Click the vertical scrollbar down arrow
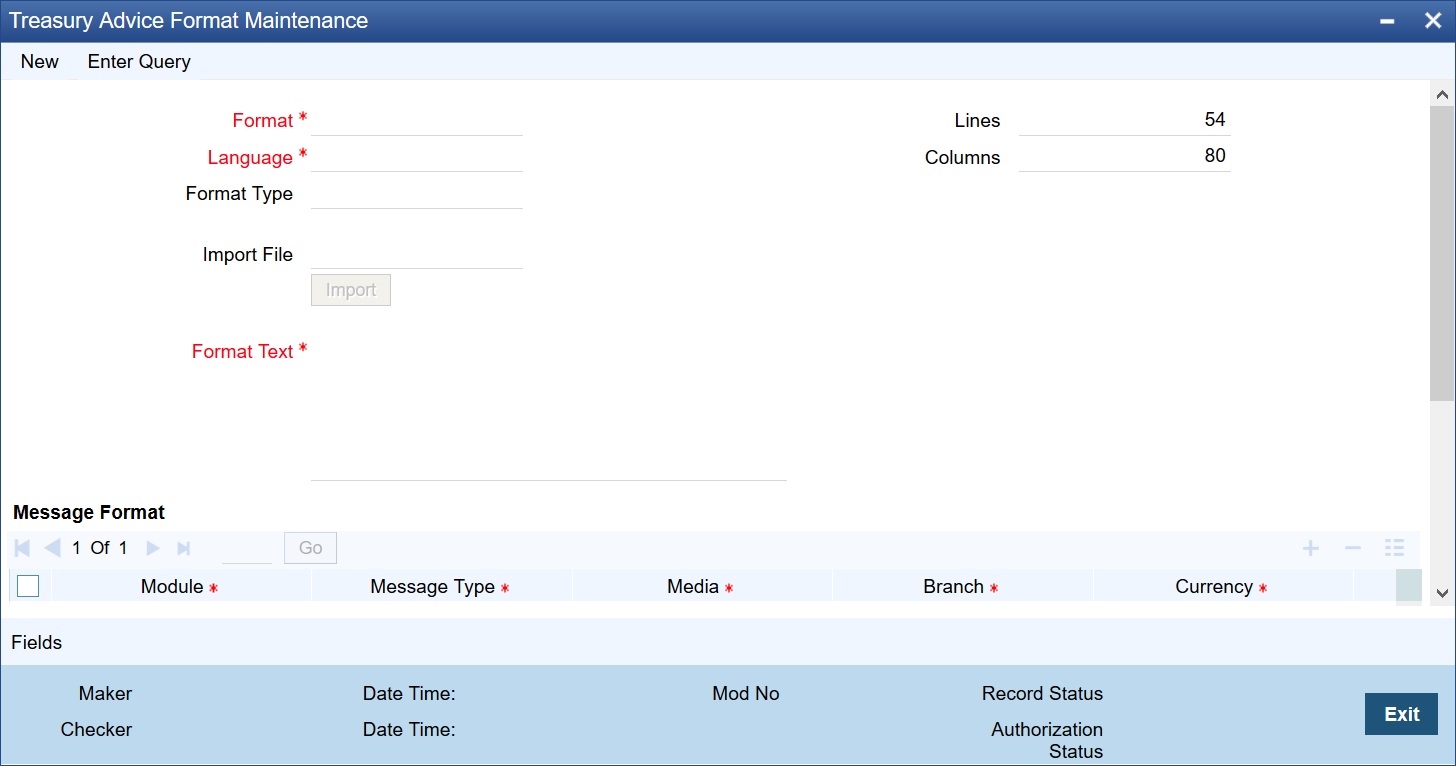Image resolution: width=1456 pixels, height=766 pixels. pyautogui.click(x=1442, y=592)
